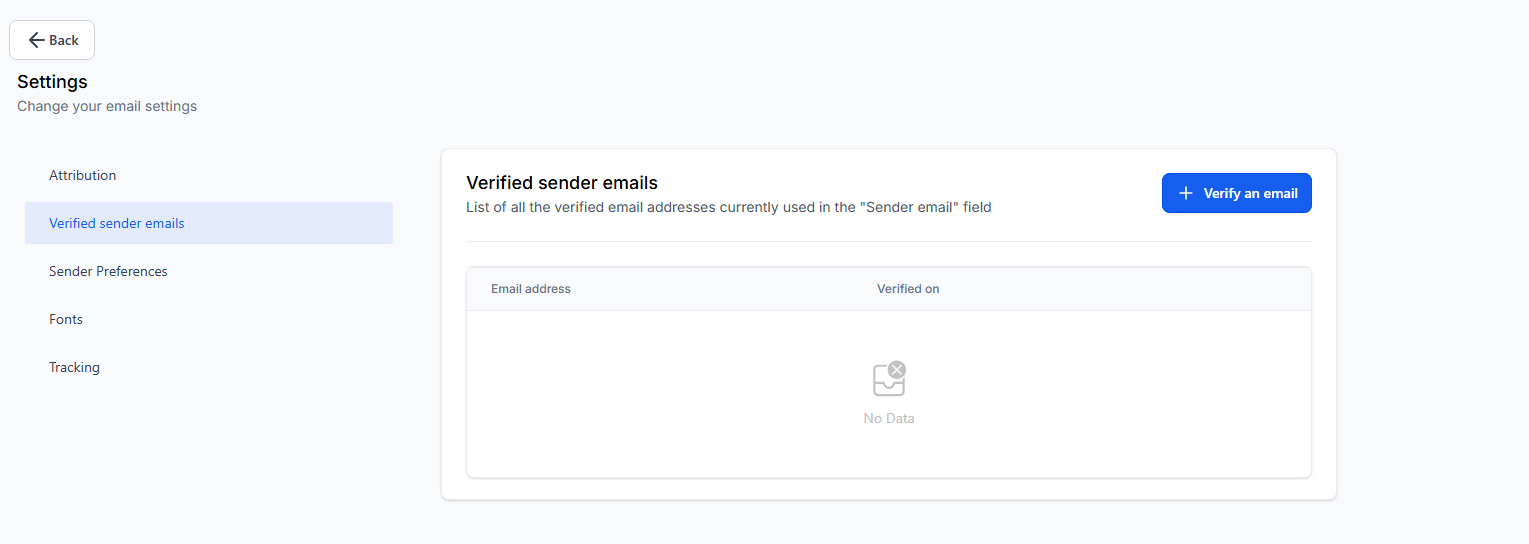Click the Email address column header
The image size is (1529, 544).
[531, 289]
